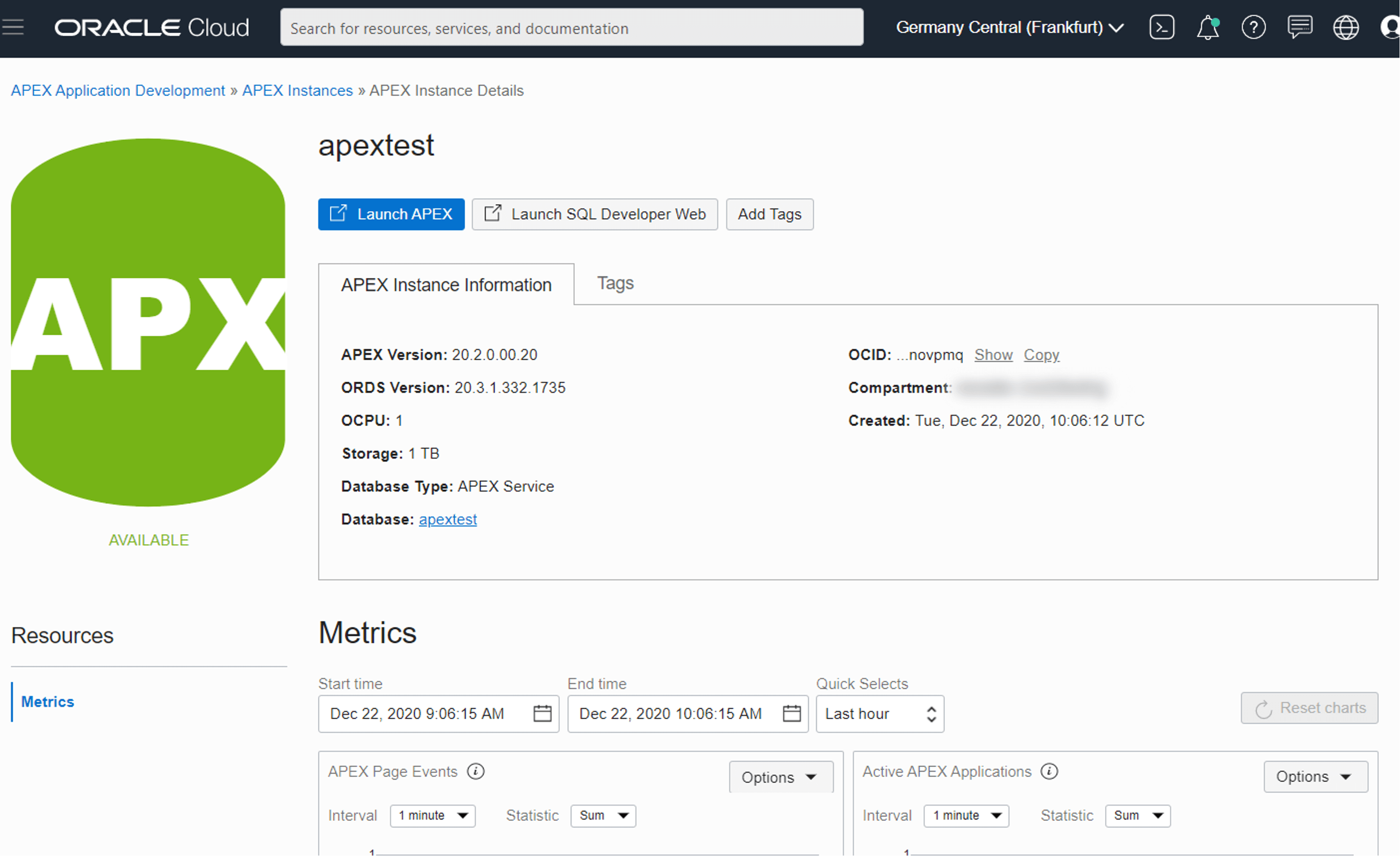Screen dimensions: 1400x856
Task: Change Statistic for APEX Page Events chart
Action: click(603, 816)
